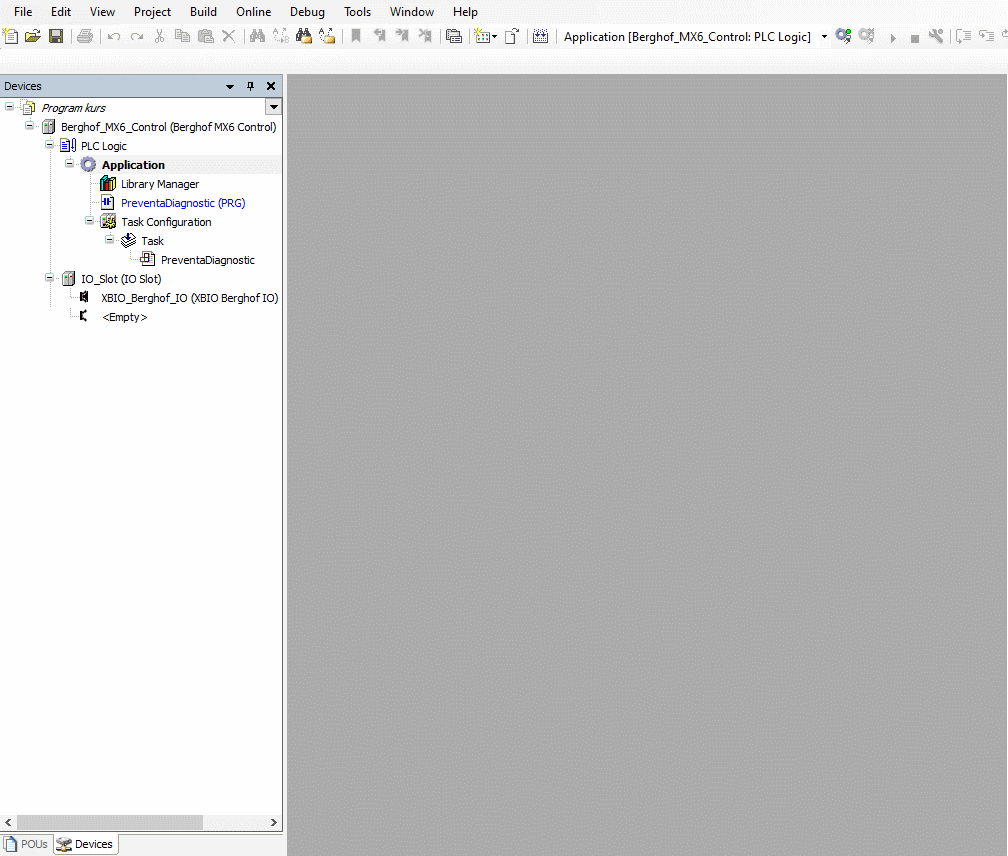
Task: Open the active application dropdown
Action: pyautogui.click(x=824, y=37)
